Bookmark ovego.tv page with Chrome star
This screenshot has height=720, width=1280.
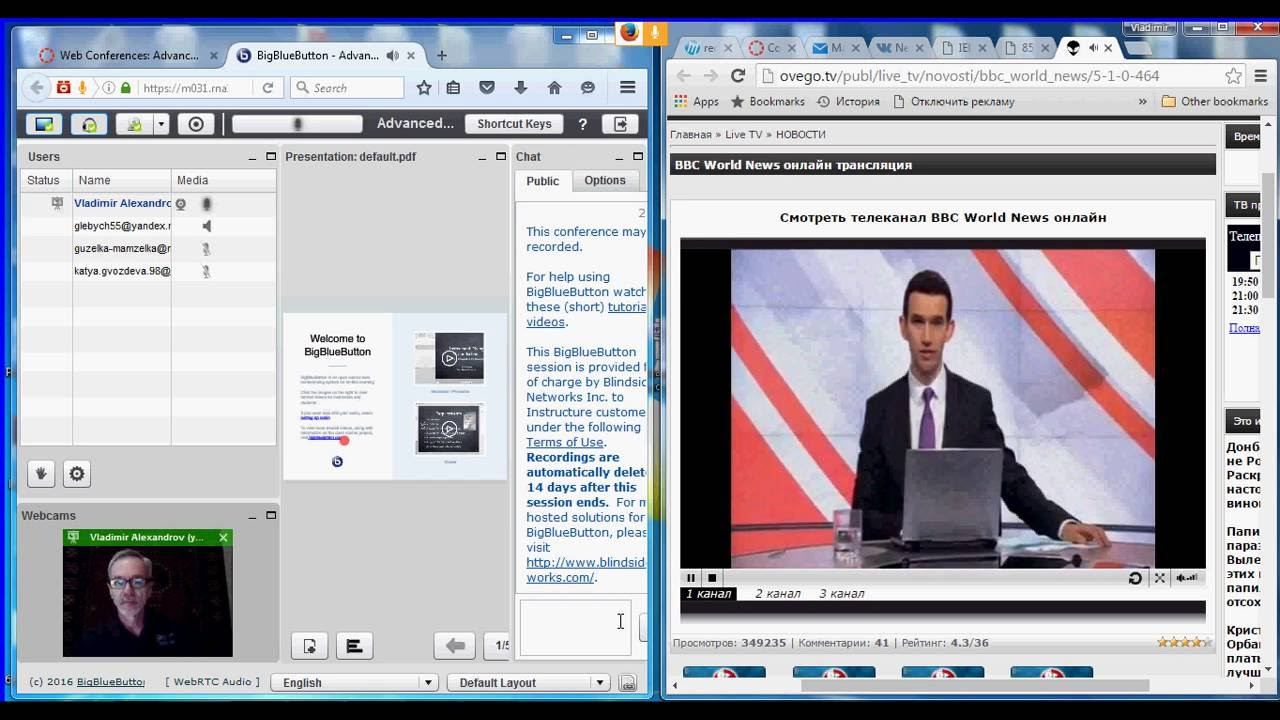pyautogui.click(x=1234, y=76)
